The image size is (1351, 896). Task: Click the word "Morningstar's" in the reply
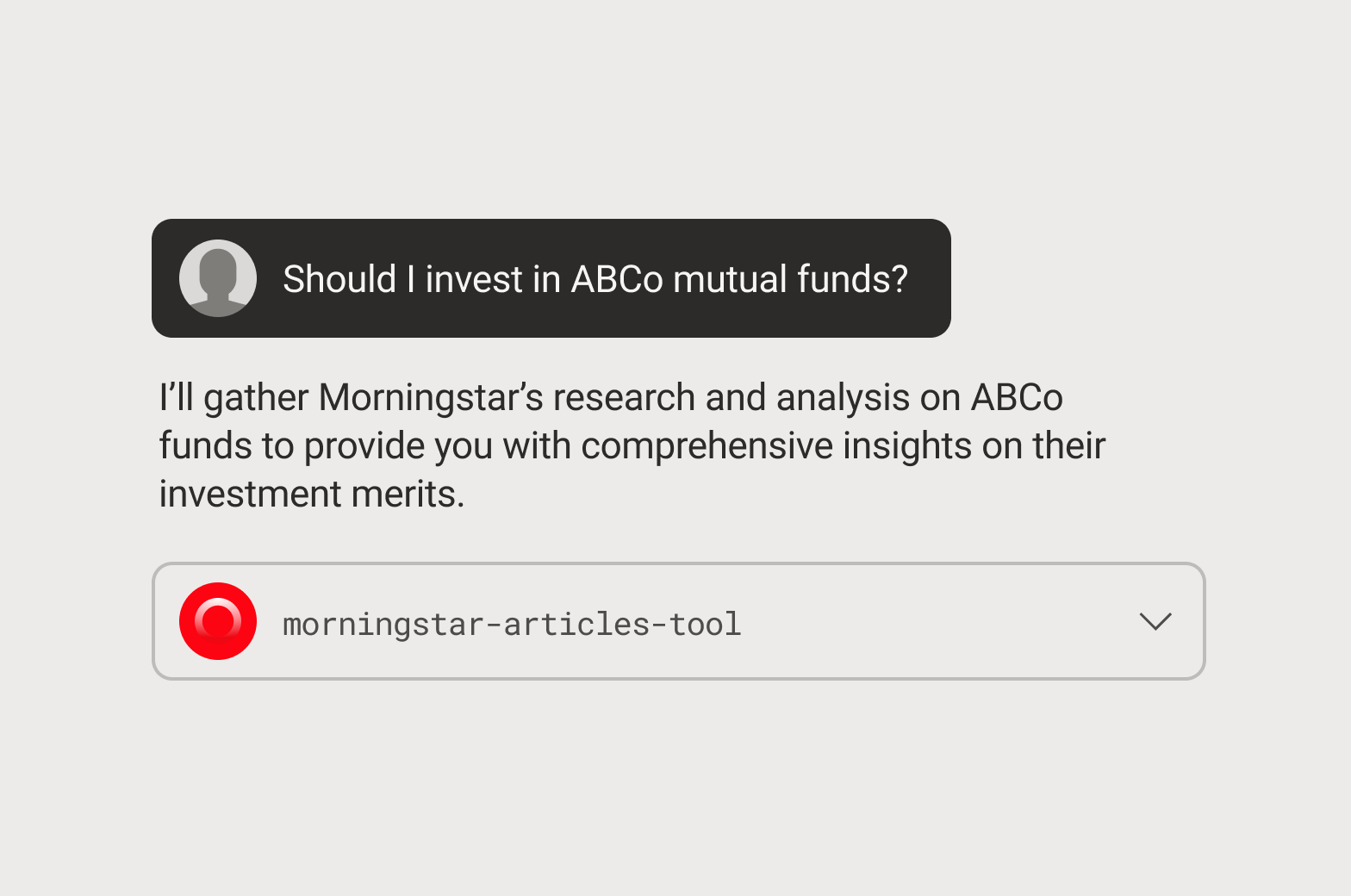[x=431, y=398]
